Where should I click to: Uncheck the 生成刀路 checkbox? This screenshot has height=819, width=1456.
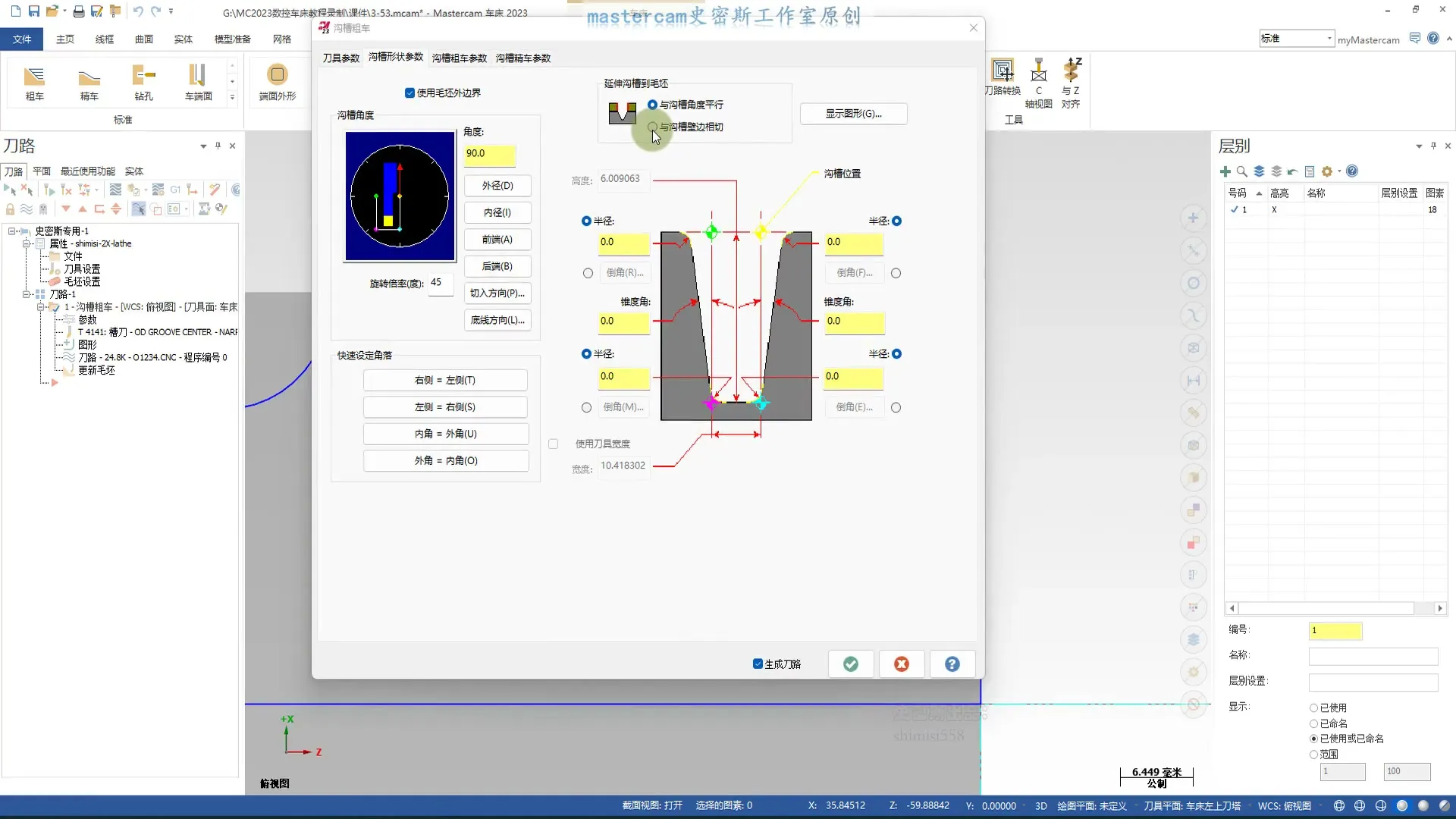point(758,664)
